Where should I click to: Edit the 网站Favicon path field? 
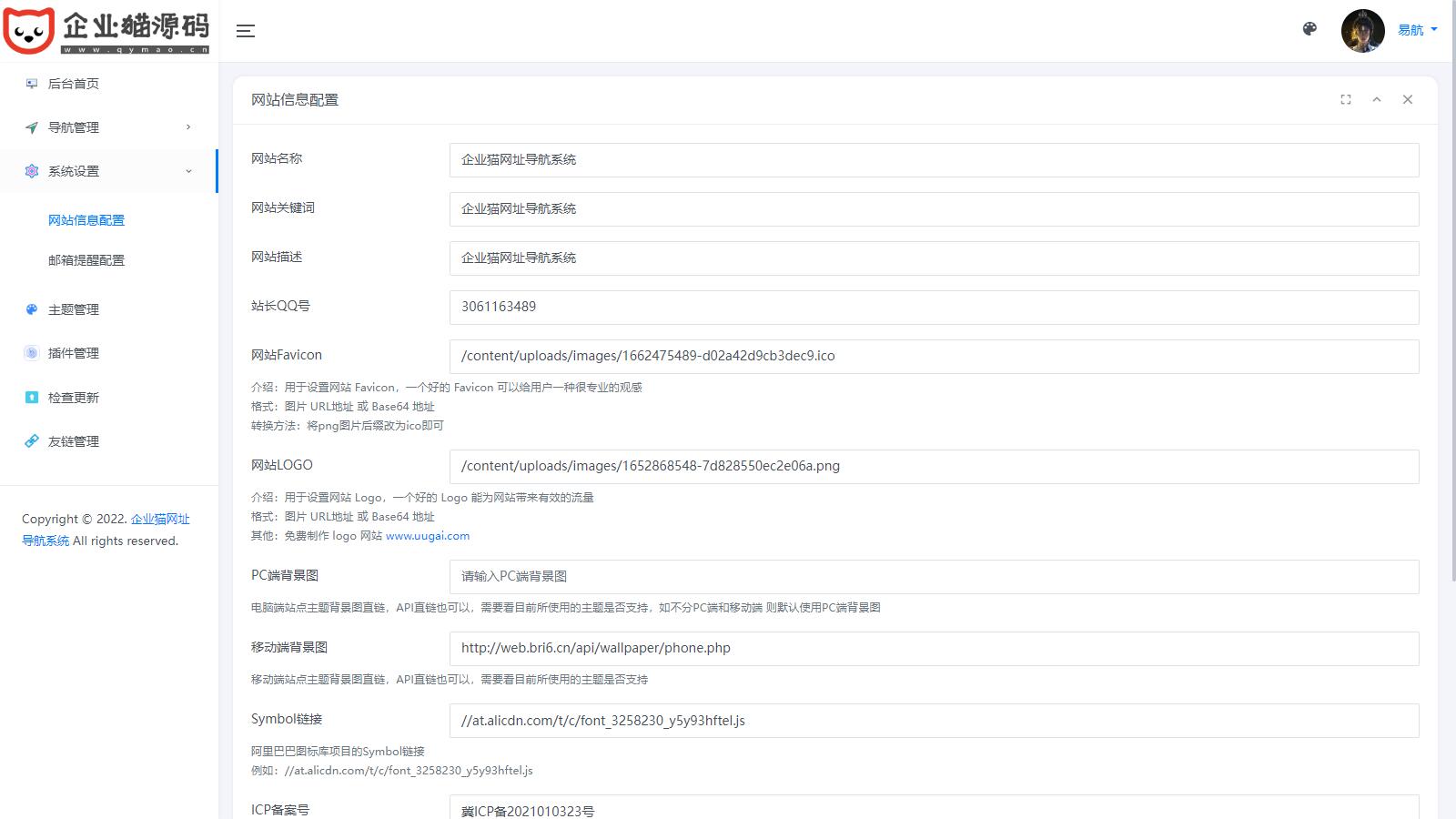(935, 357)
